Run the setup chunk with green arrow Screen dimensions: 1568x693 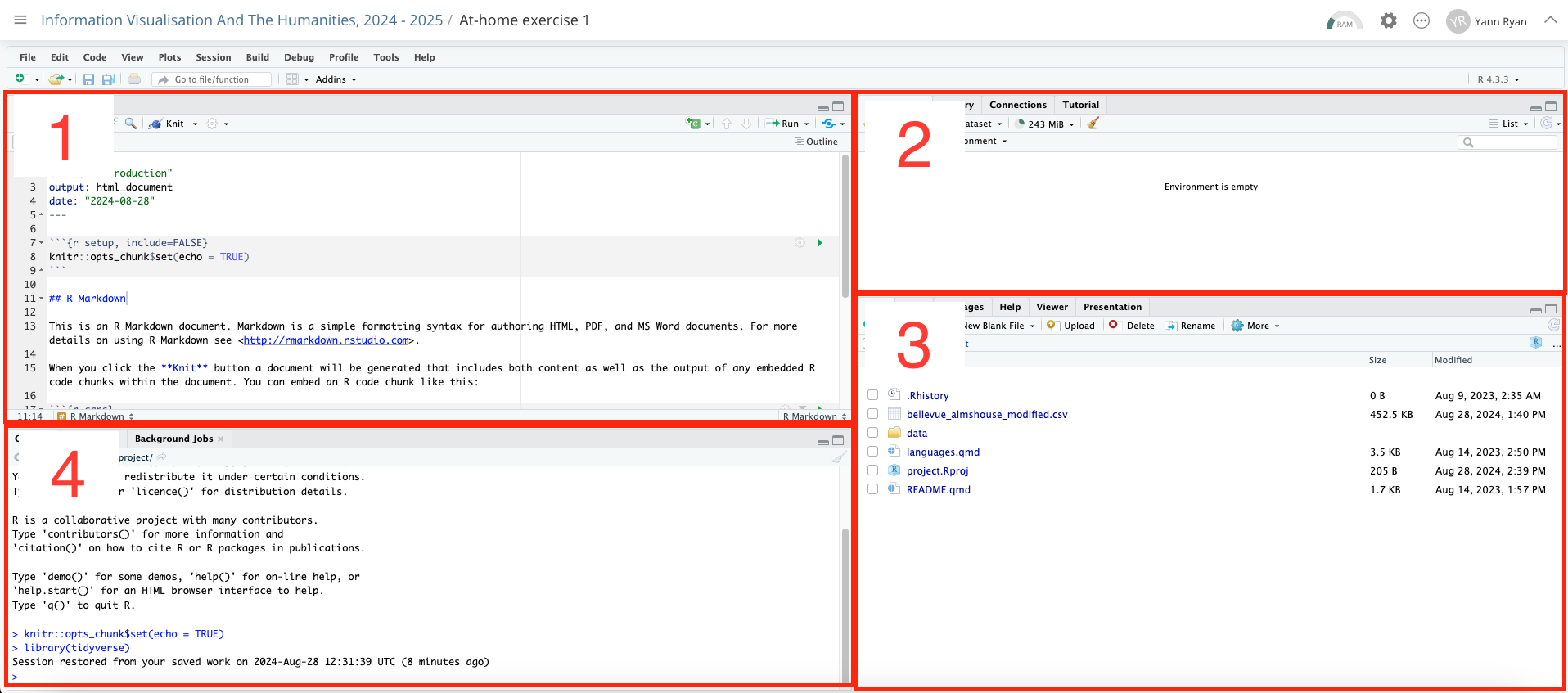point(820,243)
